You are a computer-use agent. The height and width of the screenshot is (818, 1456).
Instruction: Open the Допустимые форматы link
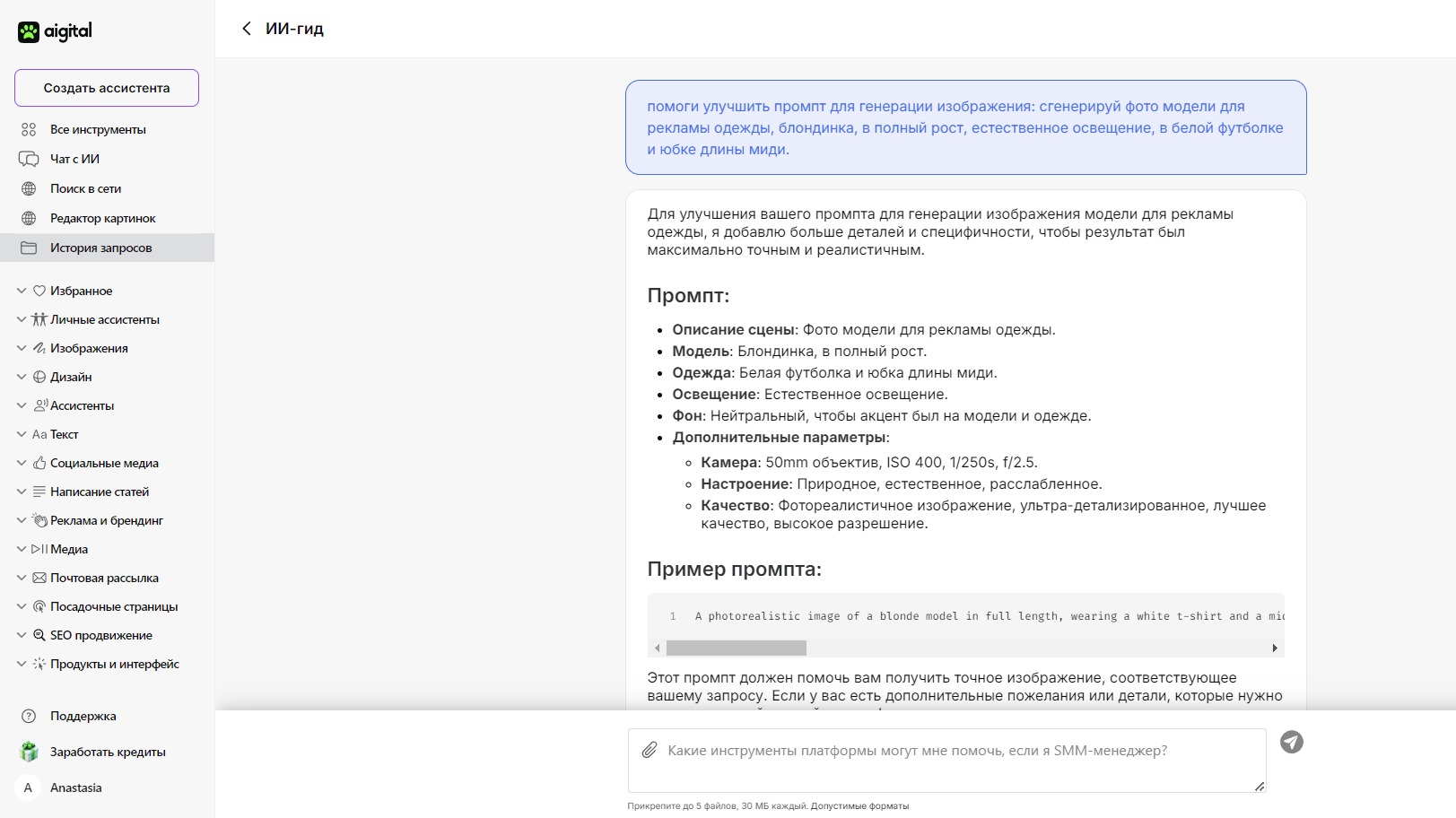[859, 805]
